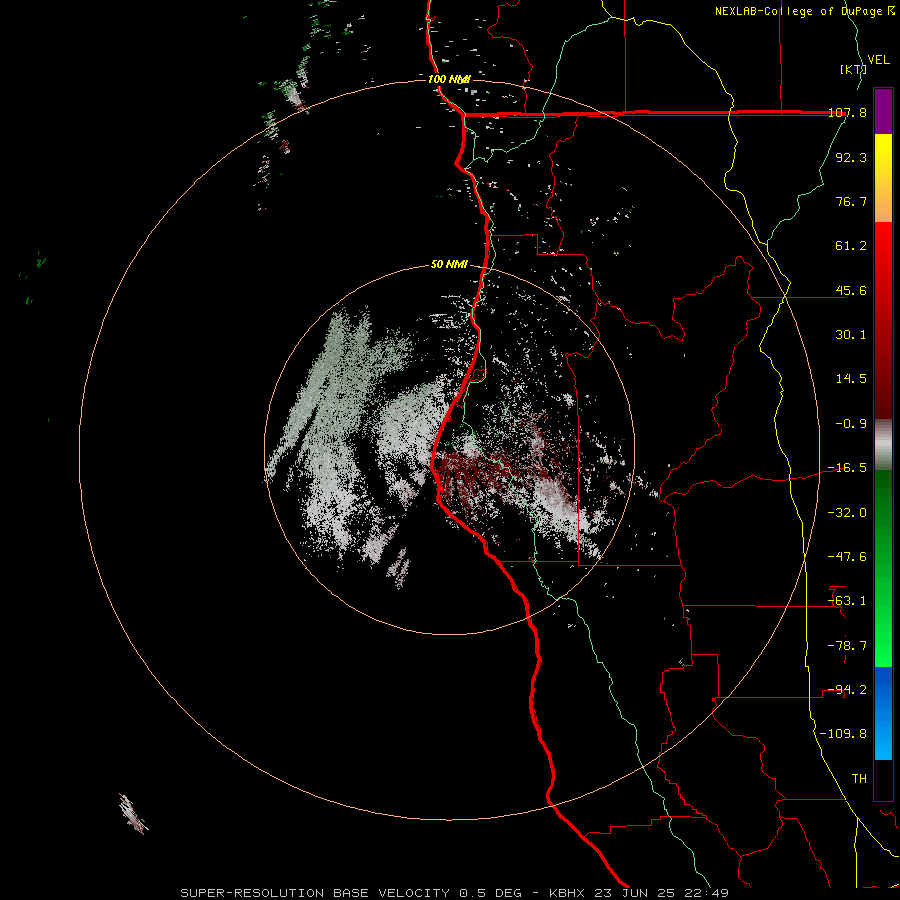The width and height of the screenshot is (900, 900).
Task: Click the -32.0 velocity scale value
Action: [847, 513]
